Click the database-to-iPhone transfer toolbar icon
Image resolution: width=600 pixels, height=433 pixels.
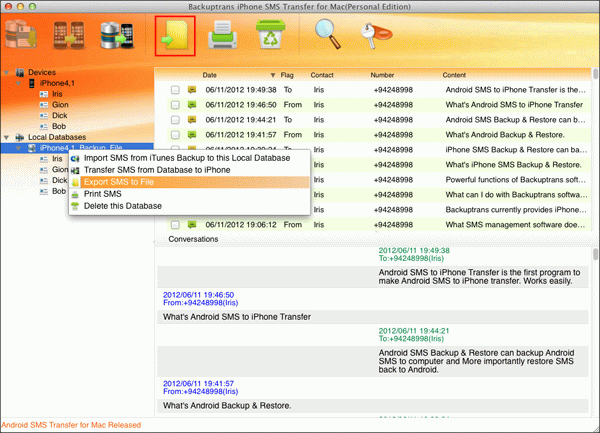117,36
